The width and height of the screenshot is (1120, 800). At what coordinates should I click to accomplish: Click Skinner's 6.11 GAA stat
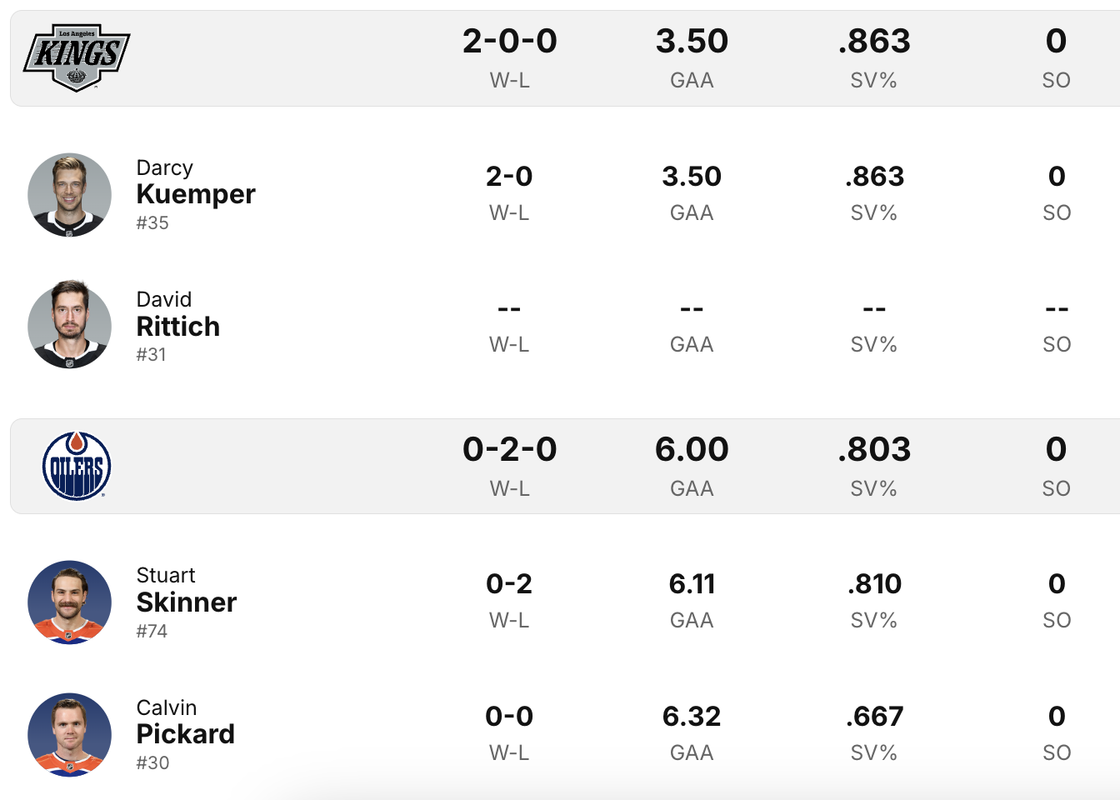692,584
